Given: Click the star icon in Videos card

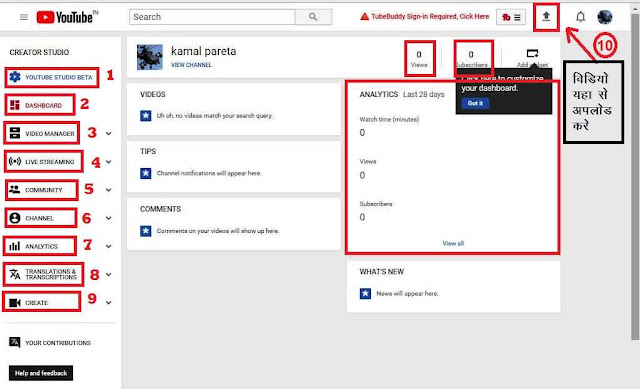Looking at the screenshot, I should point(146,116).
